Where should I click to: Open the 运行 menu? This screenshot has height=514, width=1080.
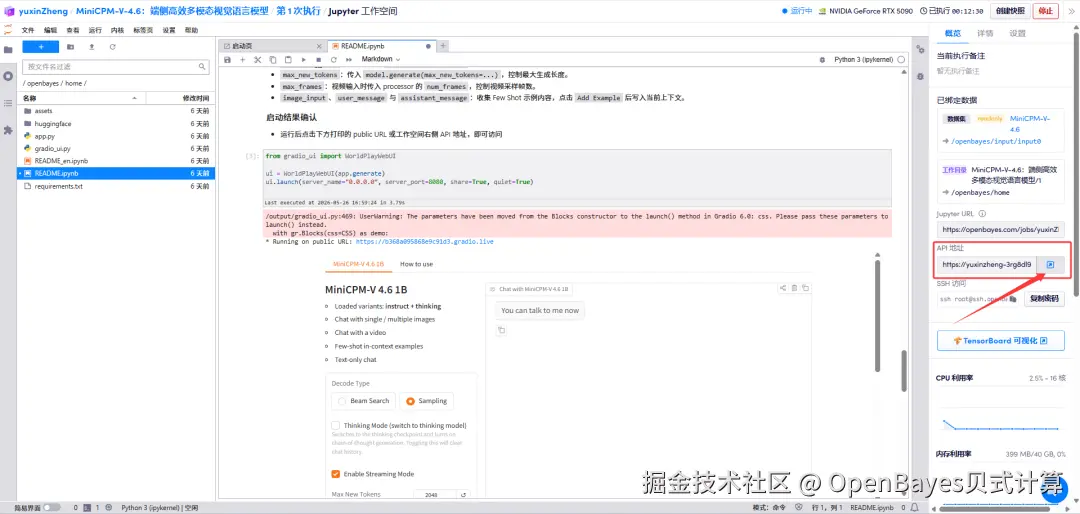pyautogui.click(x=95, y=30)
